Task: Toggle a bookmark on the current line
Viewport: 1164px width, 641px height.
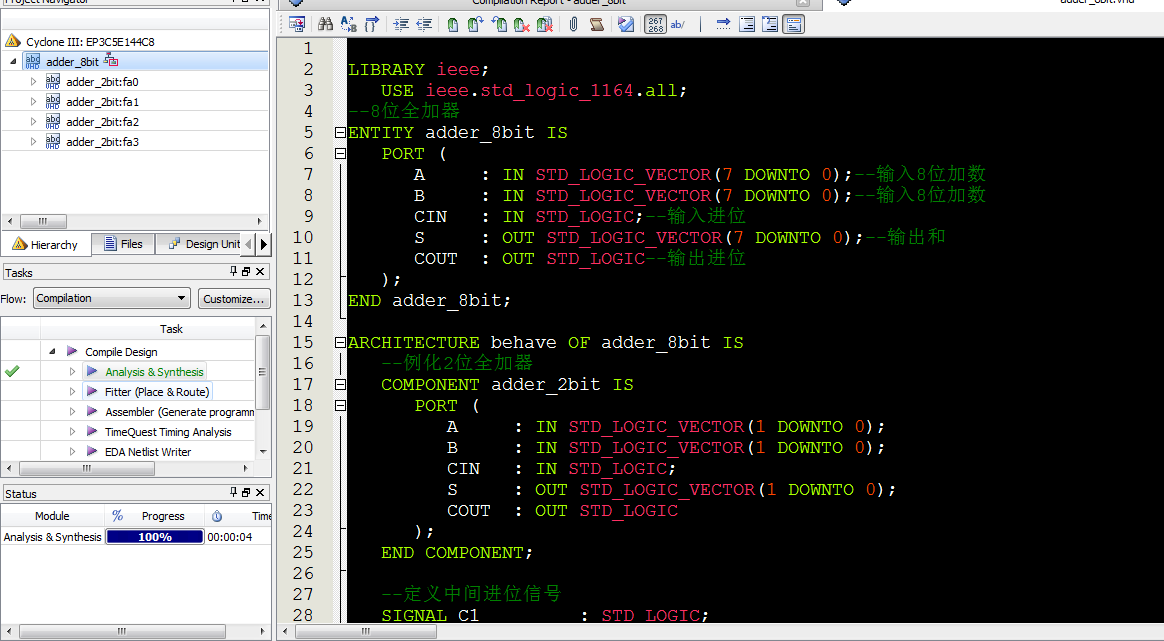Action: (453, 25)
